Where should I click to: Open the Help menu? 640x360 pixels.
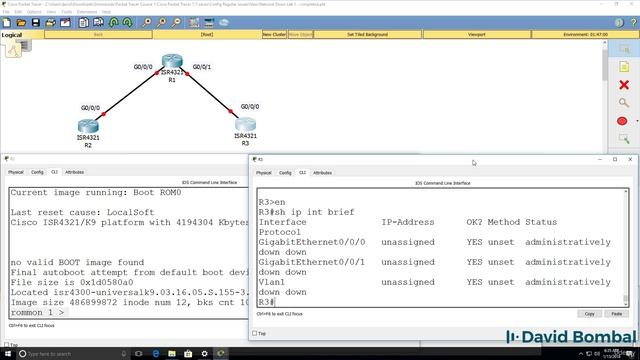(x=106, y=12)
